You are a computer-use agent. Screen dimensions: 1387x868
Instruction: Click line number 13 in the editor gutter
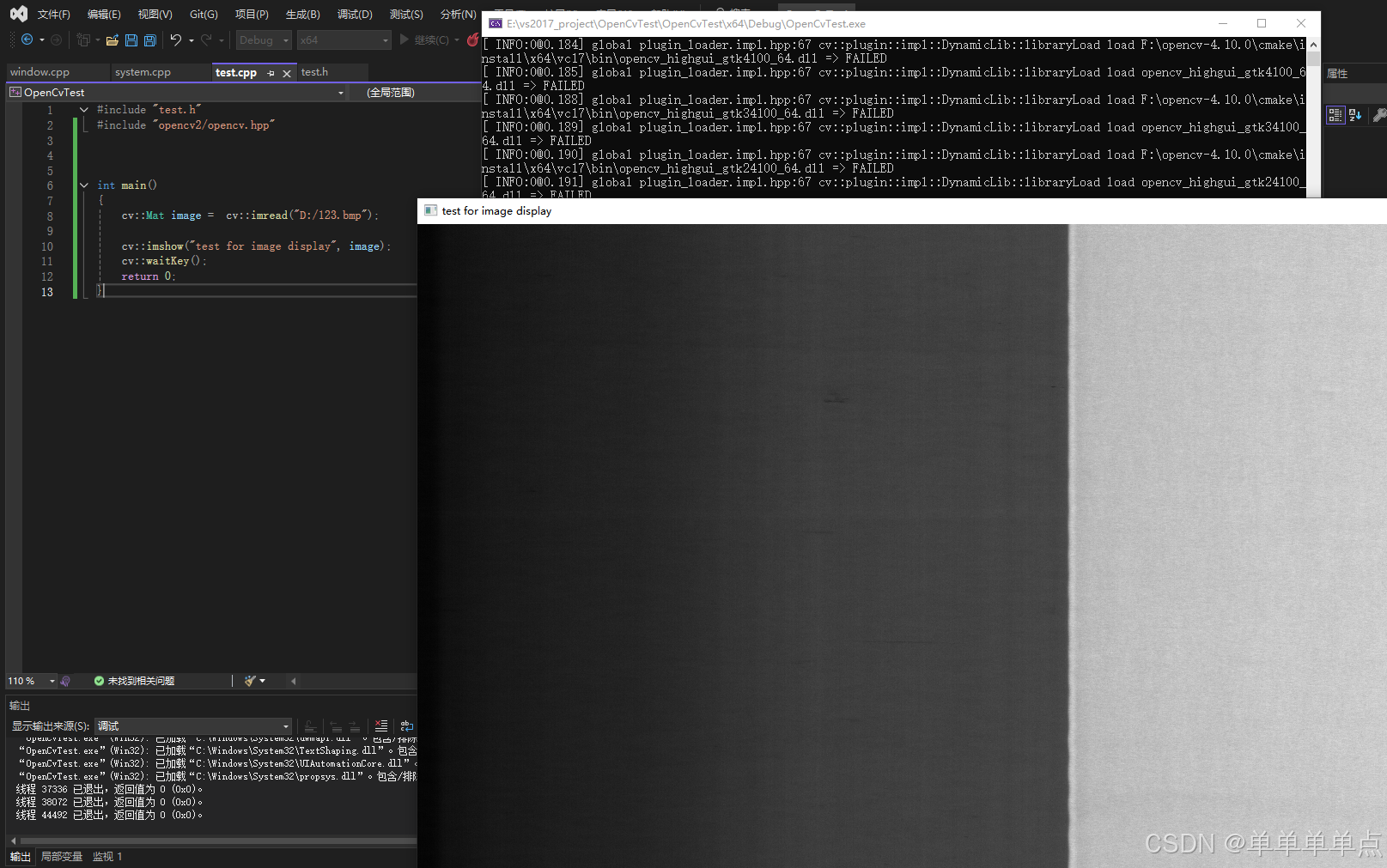(47, 292)
